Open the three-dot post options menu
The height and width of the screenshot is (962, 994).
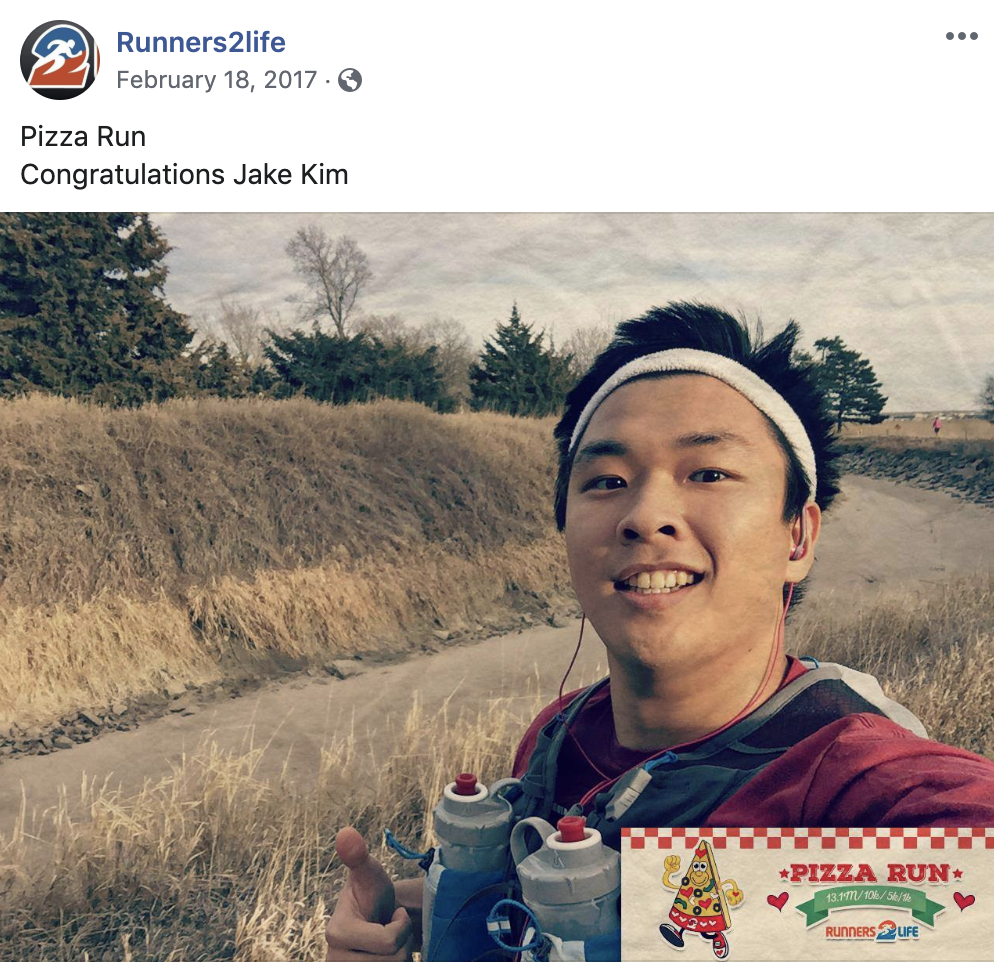961,36
